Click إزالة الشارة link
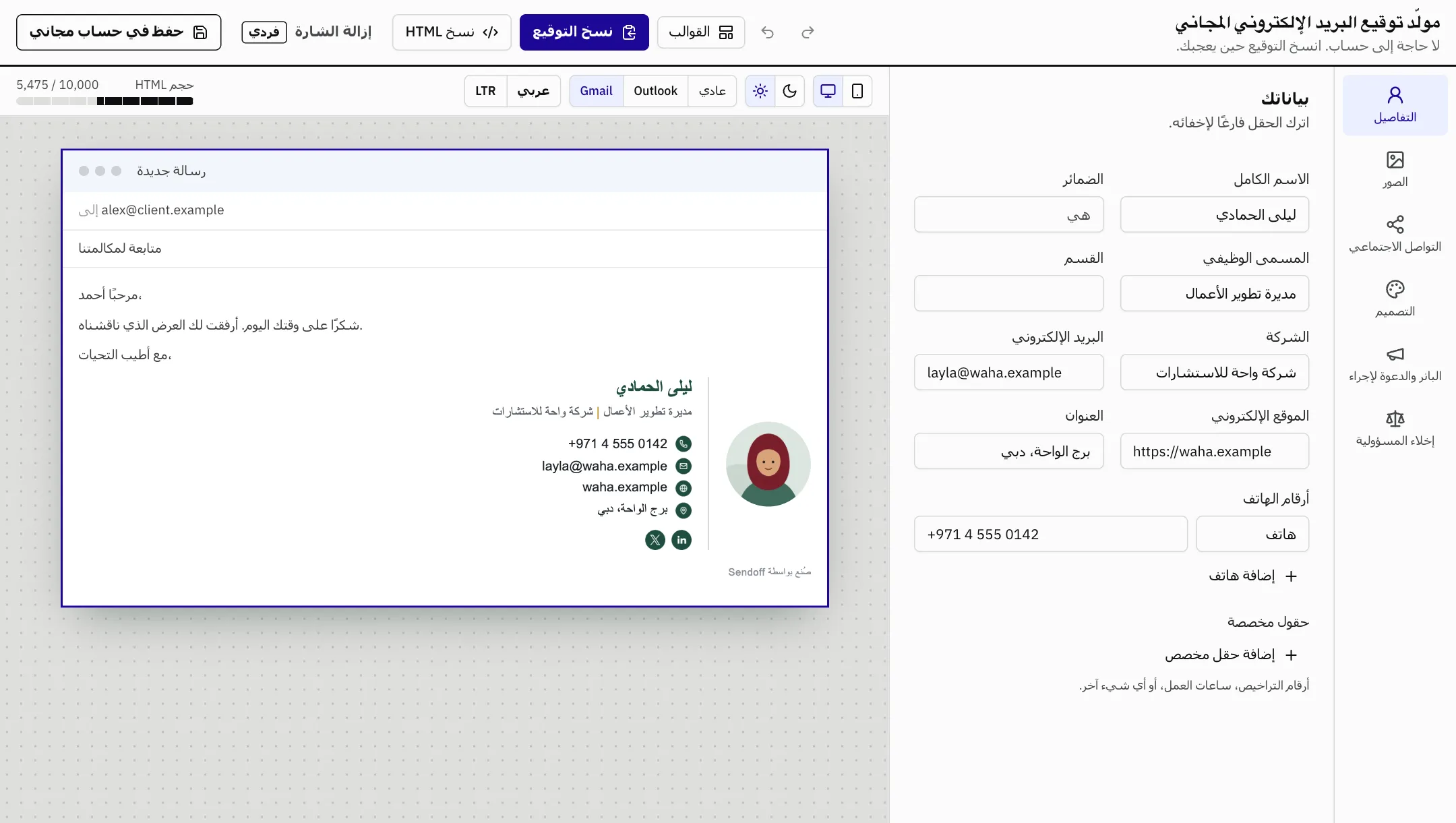The height and width of the screenshot is (823, 1456). tap(333, 32)
